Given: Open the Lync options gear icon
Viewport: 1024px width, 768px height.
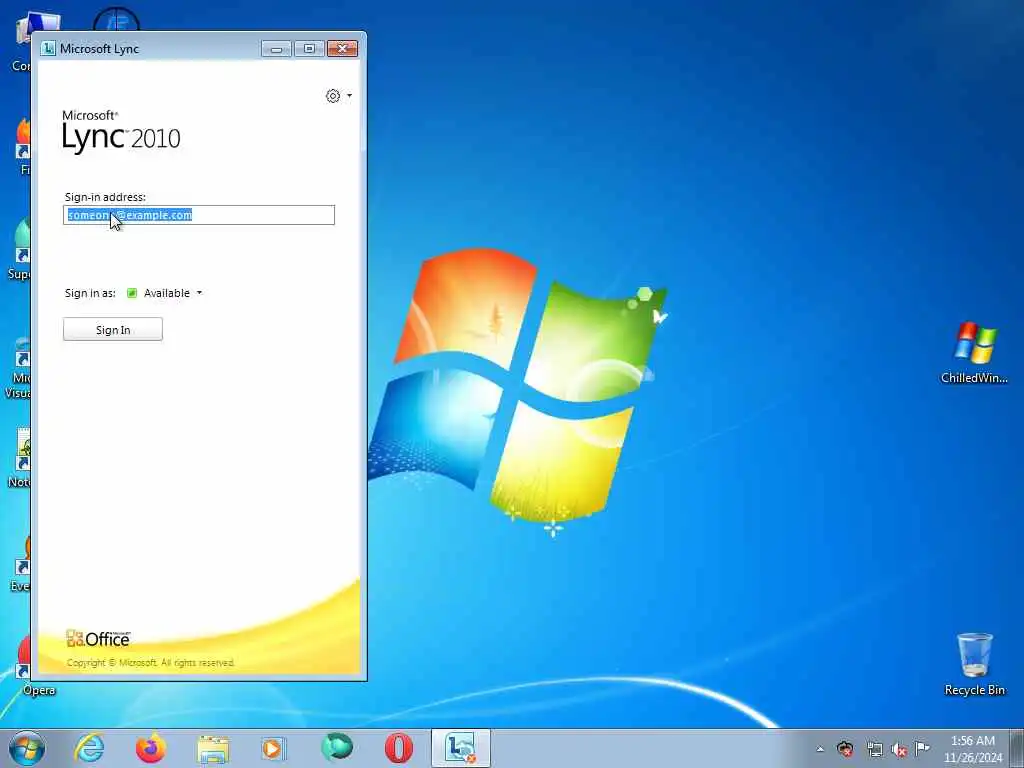Looking at the screenshot, I should coord(333,96).
